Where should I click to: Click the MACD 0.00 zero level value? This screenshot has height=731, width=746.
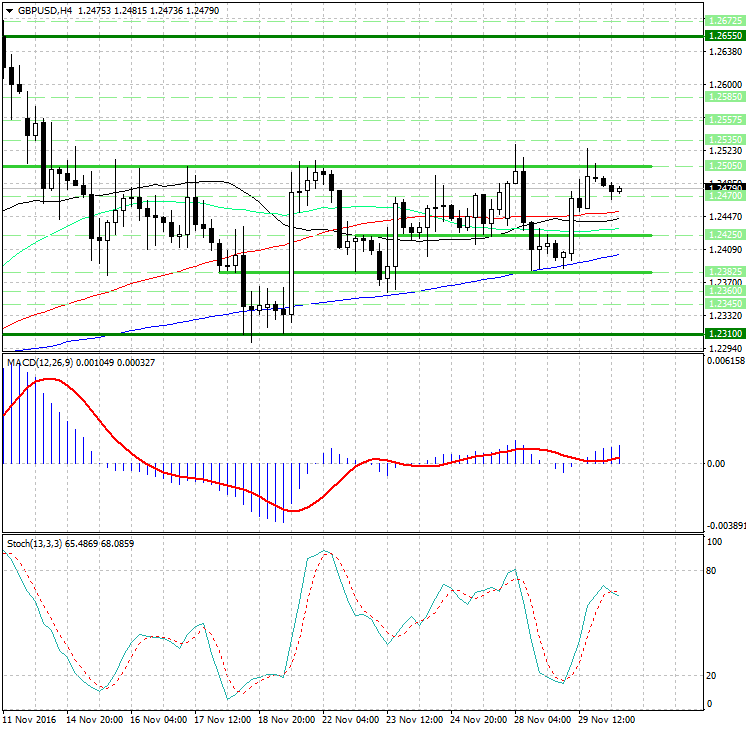pos(716,464)
